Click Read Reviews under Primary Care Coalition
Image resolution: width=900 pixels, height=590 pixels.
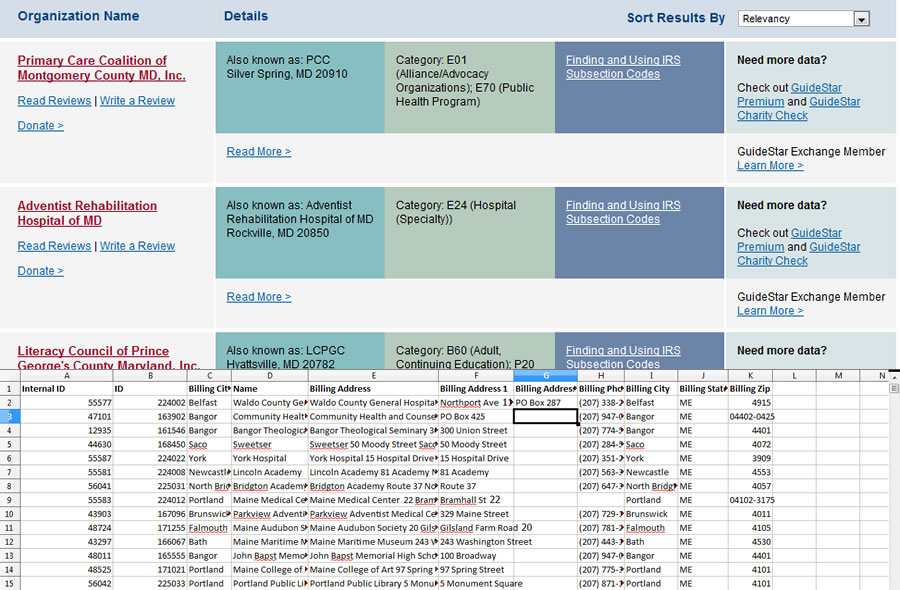(x=54, y=100)
